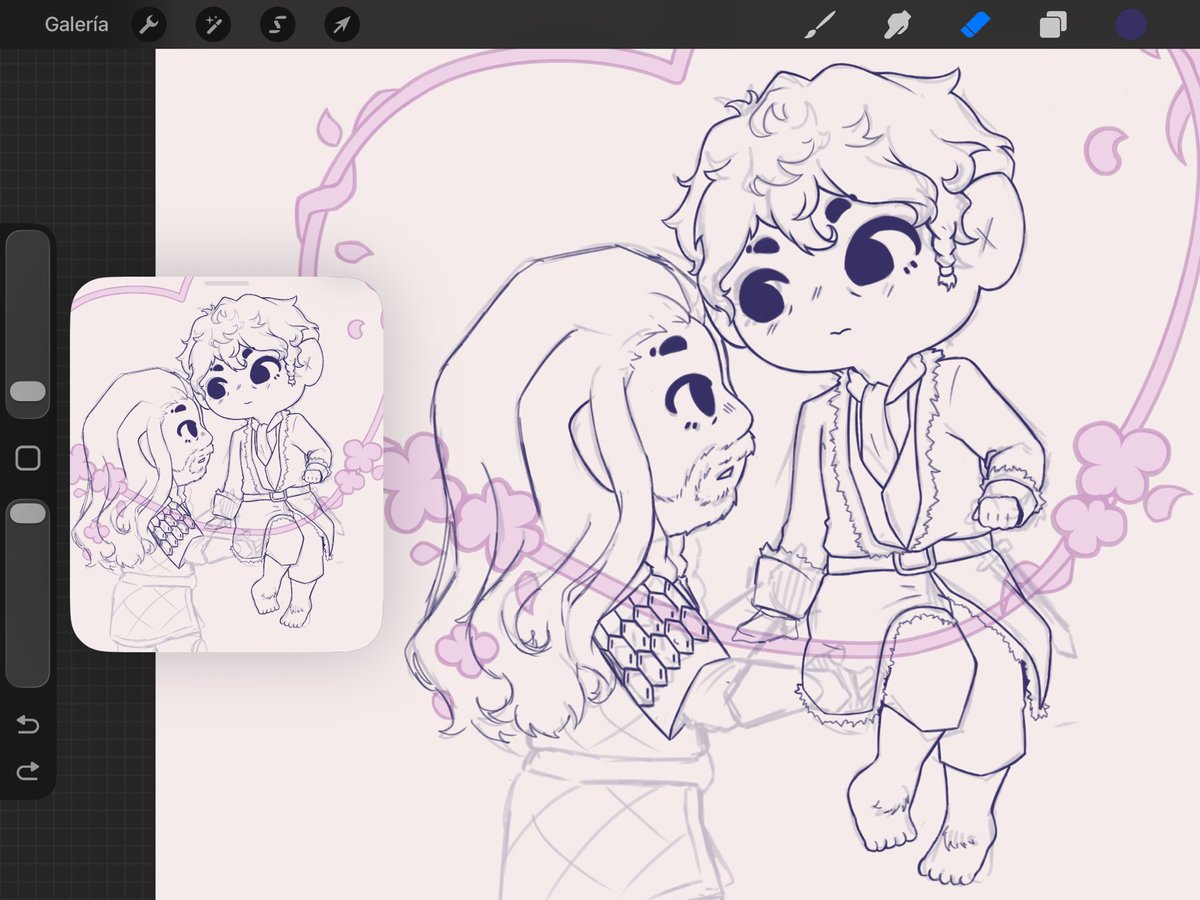Undo the last action
Image resolution: width=1200 pixels, height=900 pixels.
tap(28, 725)
